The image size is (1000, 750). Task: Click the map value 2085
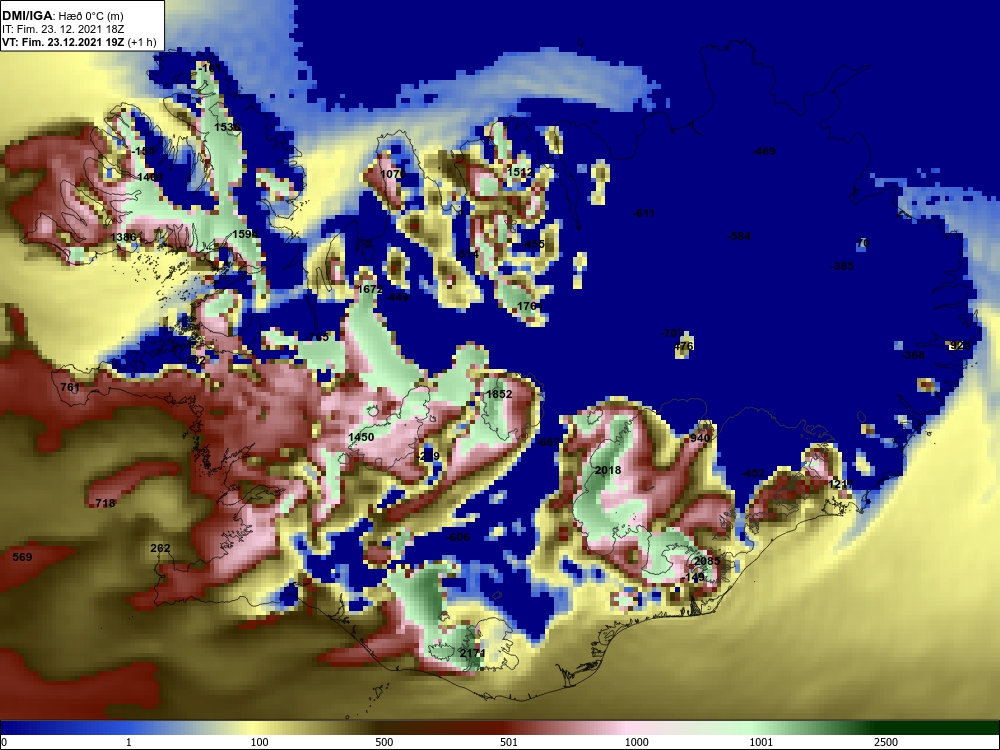(707, 561)
